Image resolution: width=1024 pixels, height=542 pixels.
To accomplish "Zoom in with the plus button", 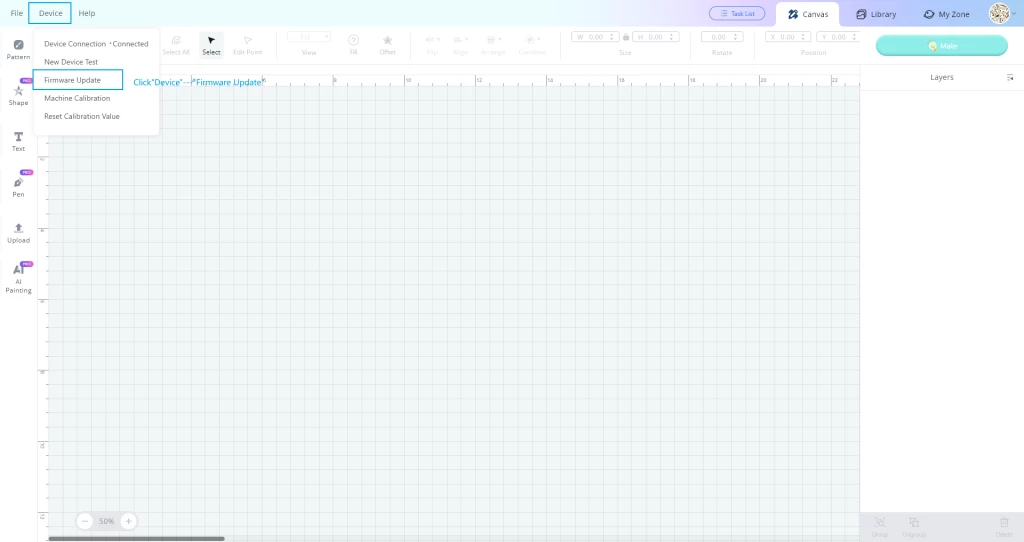I will pos(129,521).
